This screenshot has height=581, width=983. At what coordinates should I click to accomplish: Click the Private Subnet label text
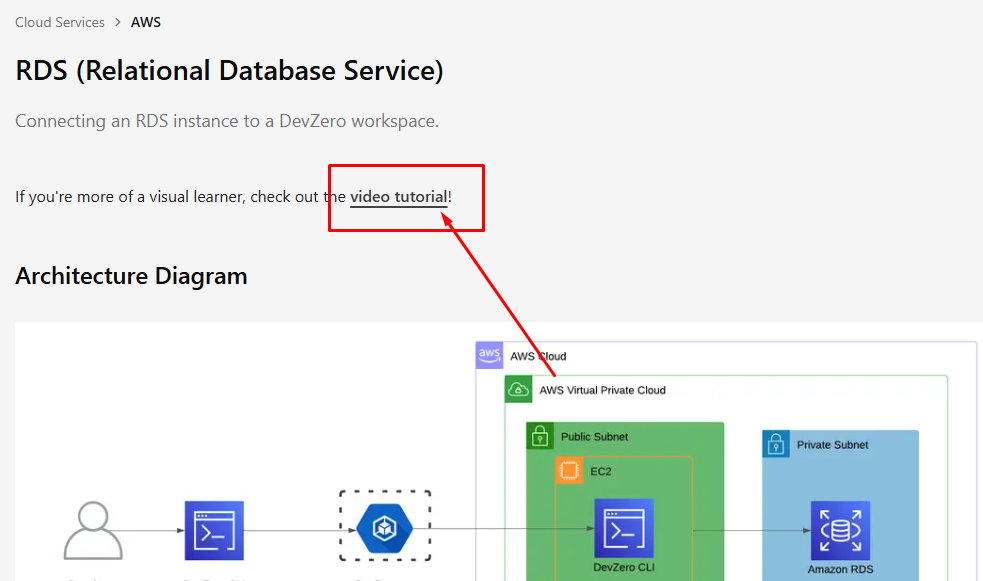pos(832,444)
